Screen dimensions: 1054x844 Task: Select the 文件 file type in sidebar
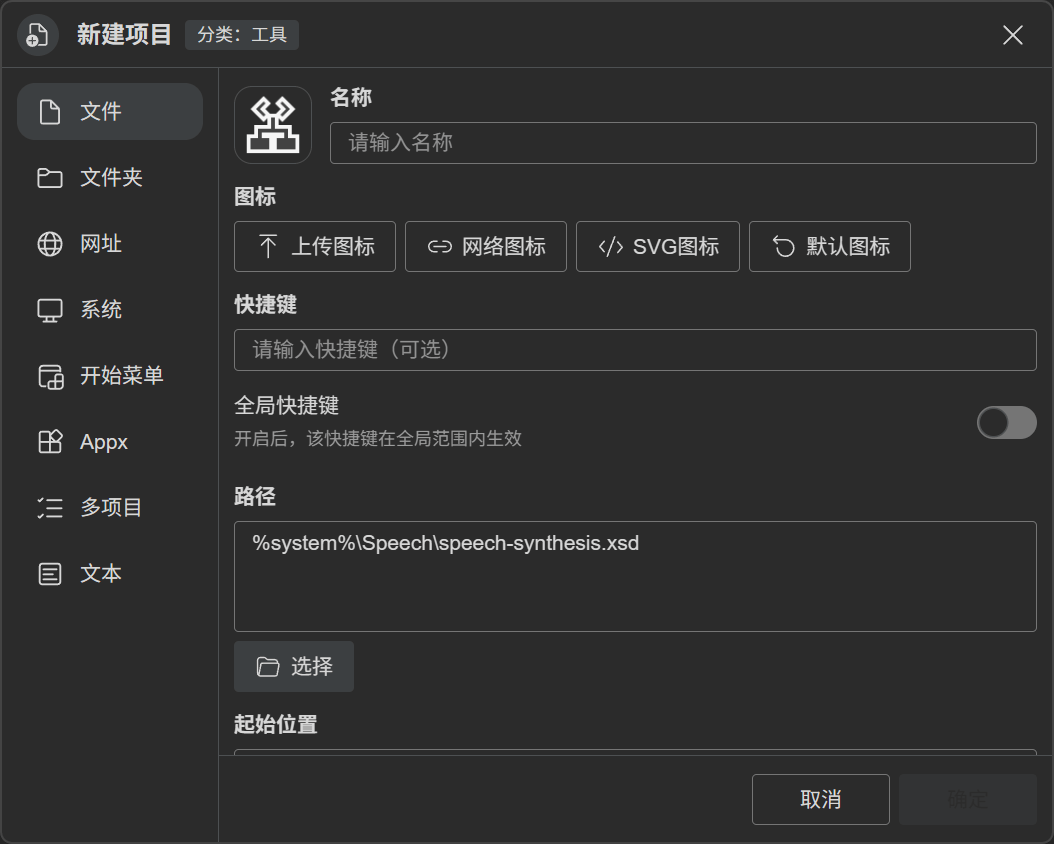tap(110, 112)
